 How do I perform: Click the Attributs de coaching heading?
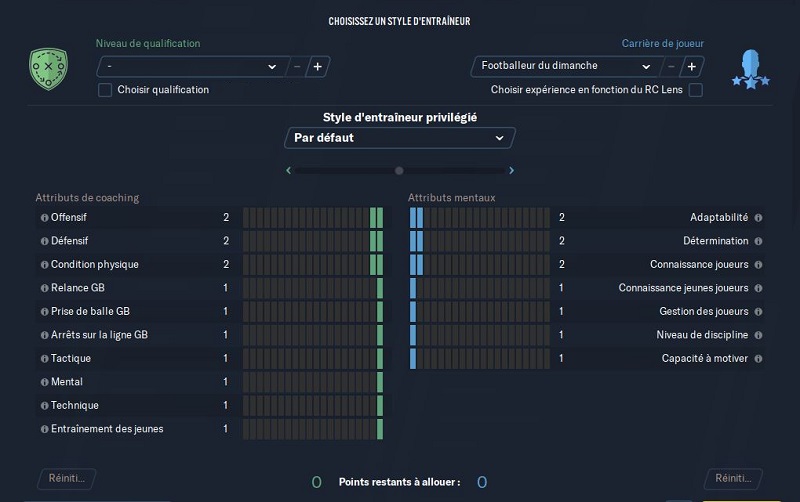point(87,198)
